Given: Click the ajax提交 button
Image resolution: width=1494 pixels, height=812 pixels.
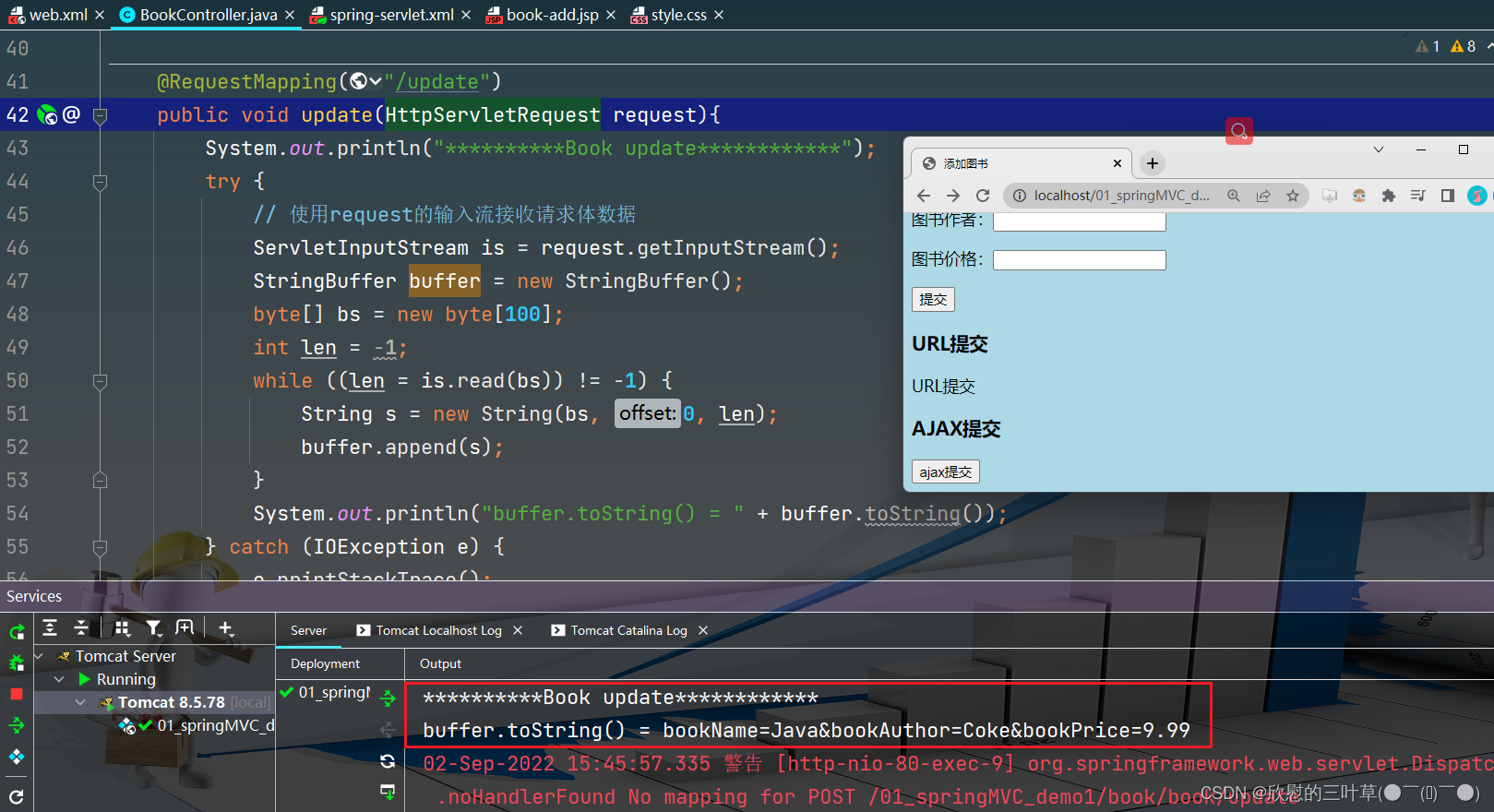Looking at the screenshot, I should tap(946, 472).
